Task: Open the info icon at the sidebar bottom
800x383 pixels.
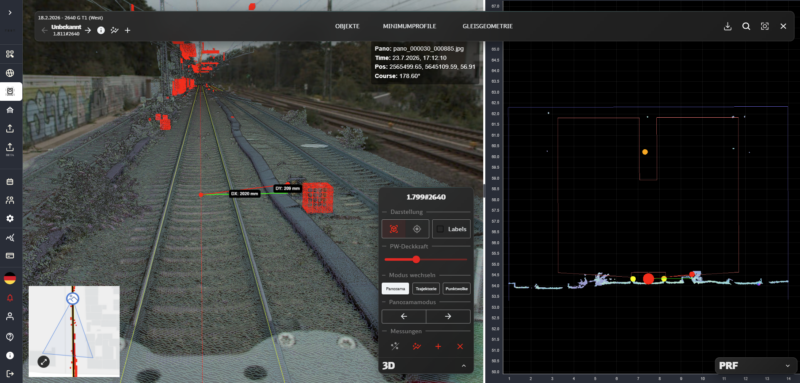Action: click(10, 355)
